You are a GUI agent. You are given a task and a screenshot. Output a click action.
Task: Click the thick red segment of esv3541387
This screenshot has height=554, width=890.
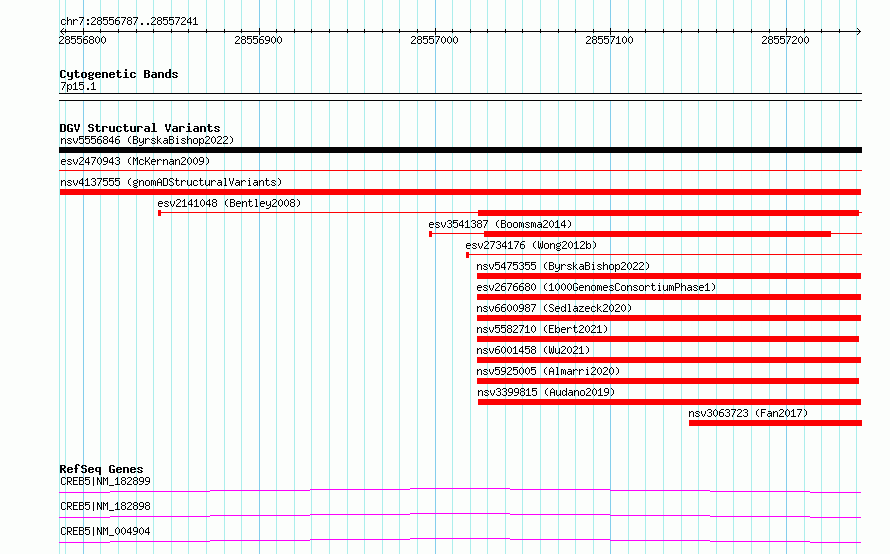(657, 234)
